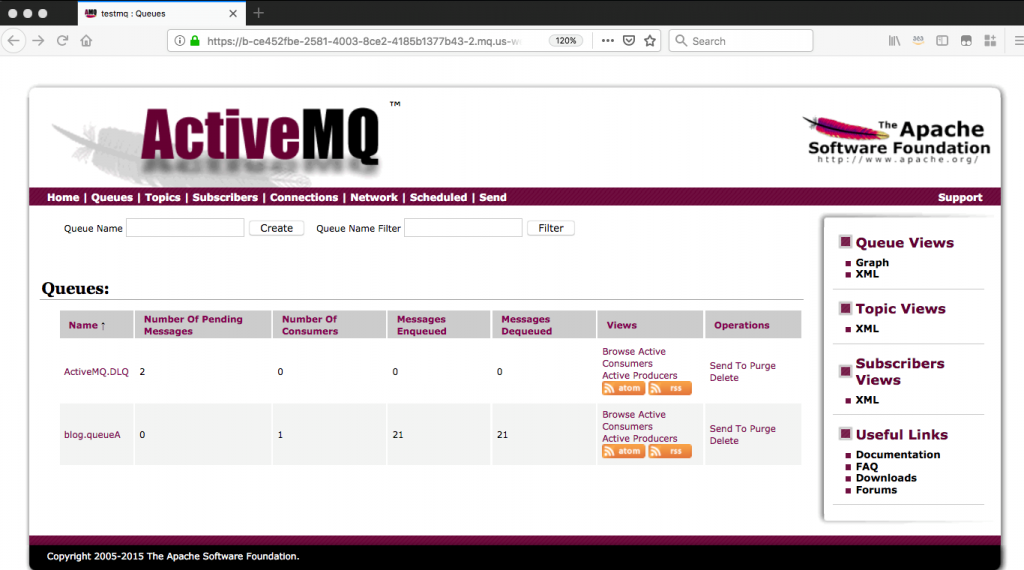The image size is (1024, 570).
Task: Purge the ActiveMQ.DLQ queue
Action: point(763,366)
